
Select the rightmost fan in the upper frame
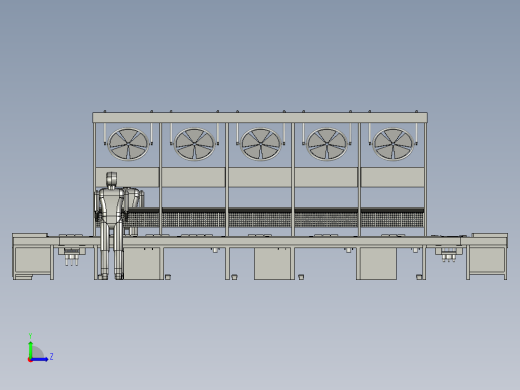point(393,144)
